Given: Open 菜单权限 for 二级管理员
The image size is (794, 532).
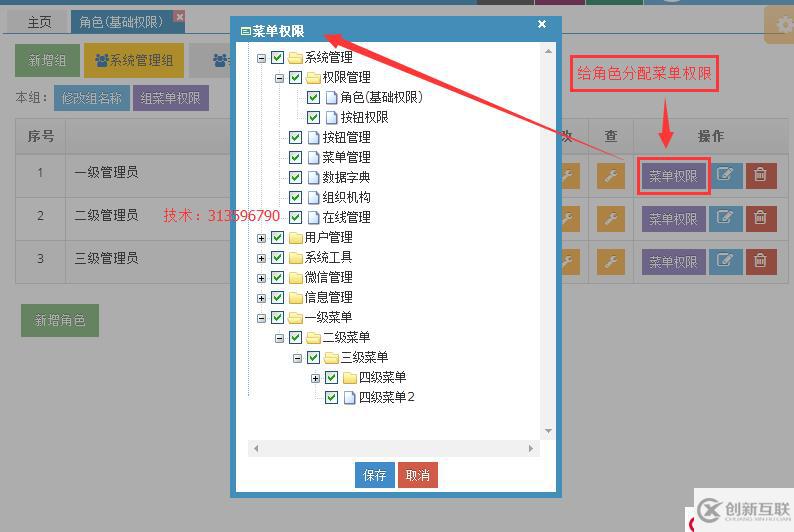Looking at the screenshot, I should click(x=673, y=219).
